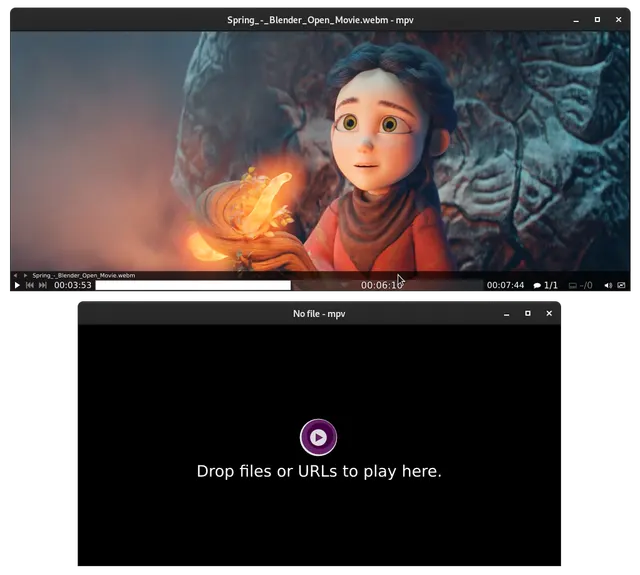Image resolution: width=640 pixels, height=575 pixels.
Task: Toggle fullscreen in mpv controls
Action: tap(621, 285)
